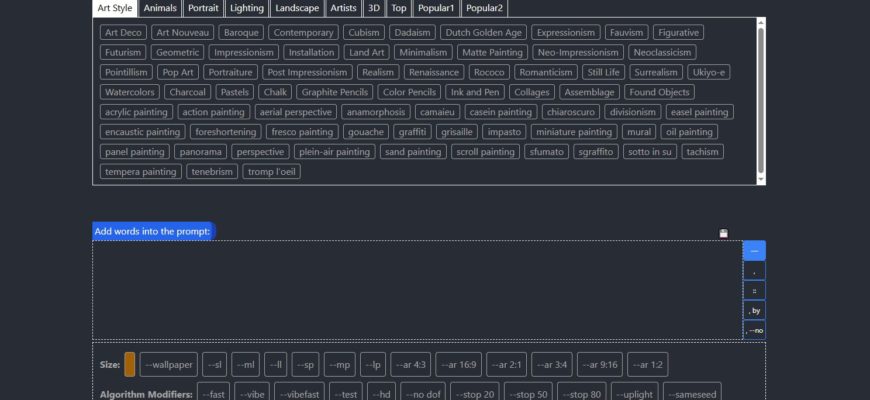Select the double colon separator button

(x=754, y=291)
